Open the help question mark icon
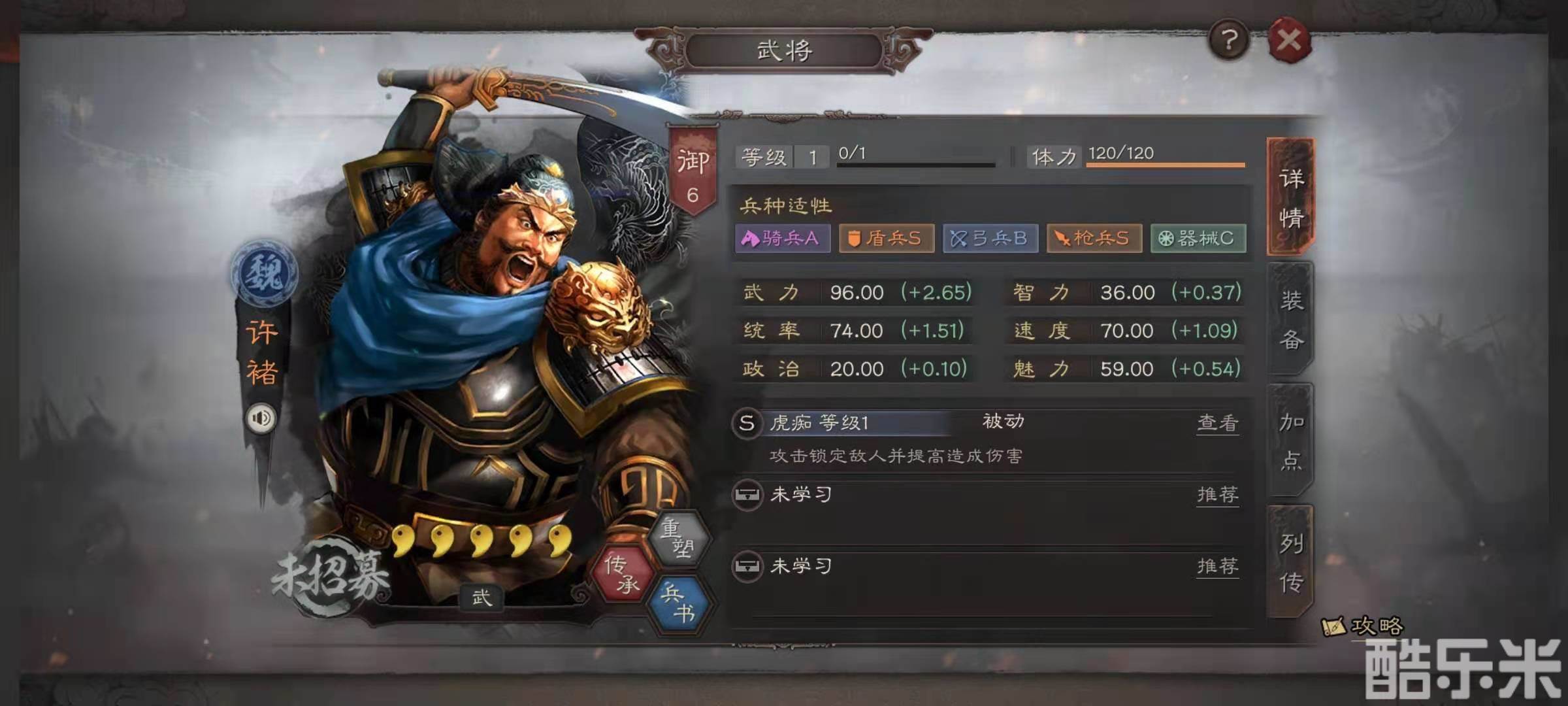 [x=1229, y=41]
